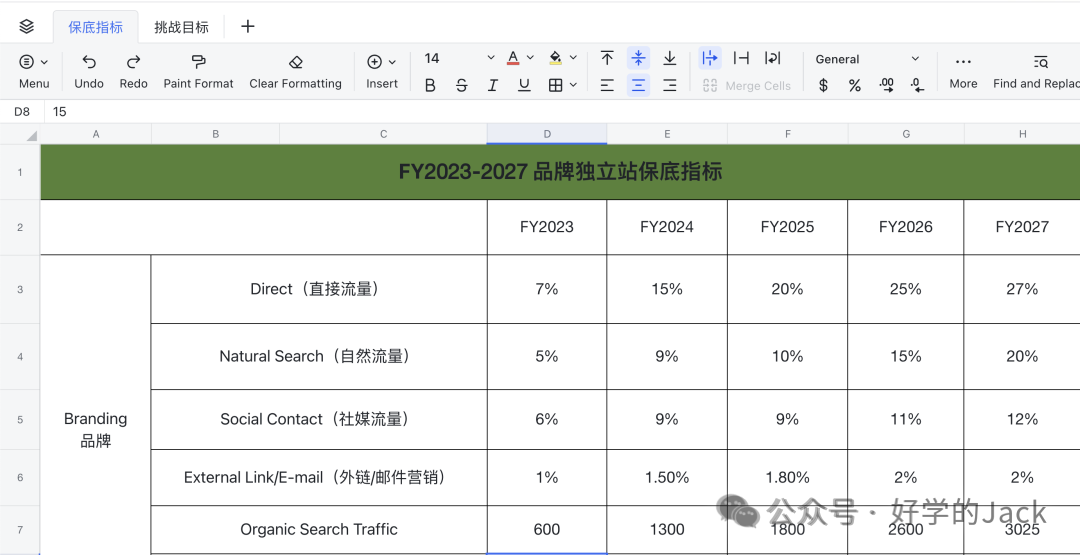Increase decimal places

click(886, 85)
